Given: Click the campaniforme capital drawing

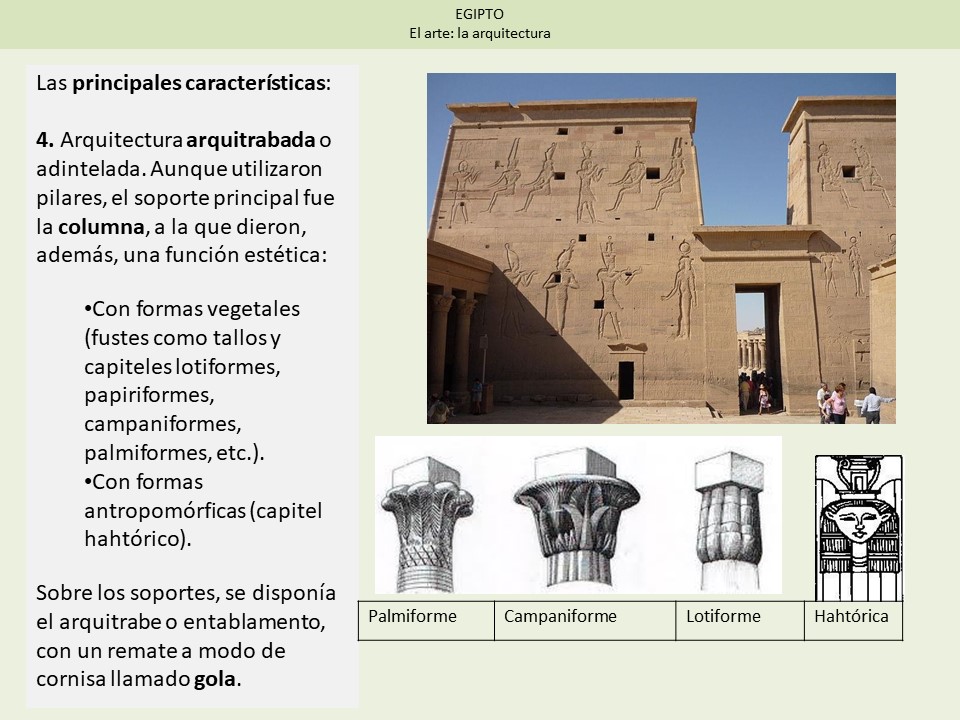Looking at the screenshot, I should tap(576, 516).
